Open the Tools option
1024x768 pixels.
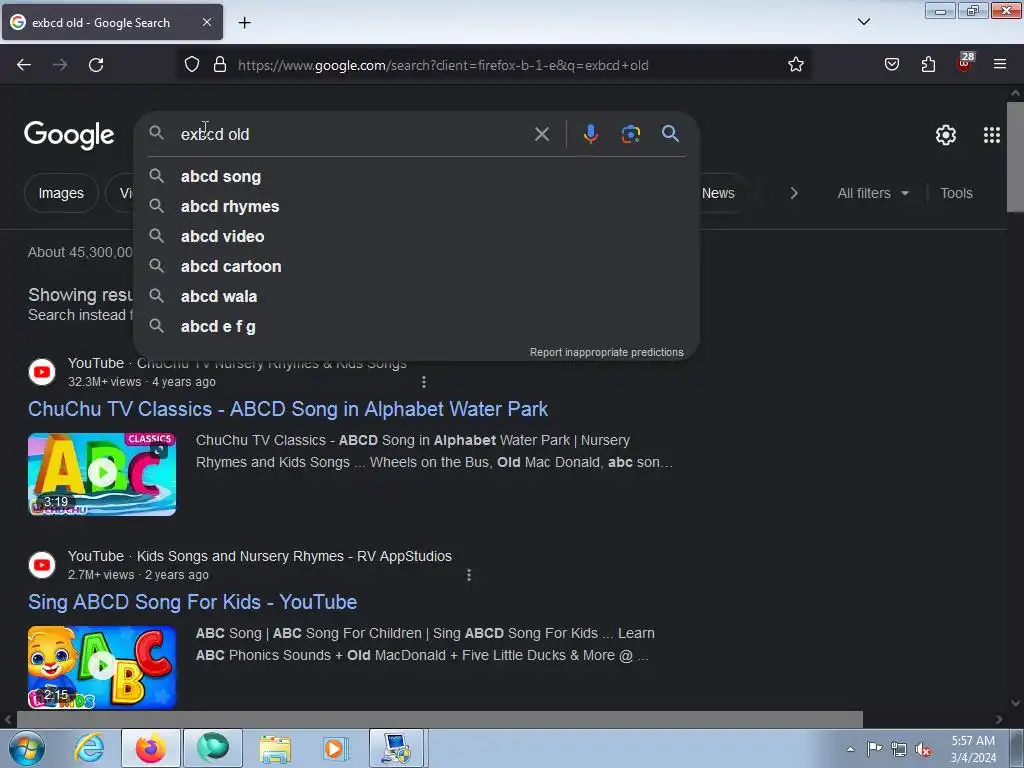pos(956,193)
